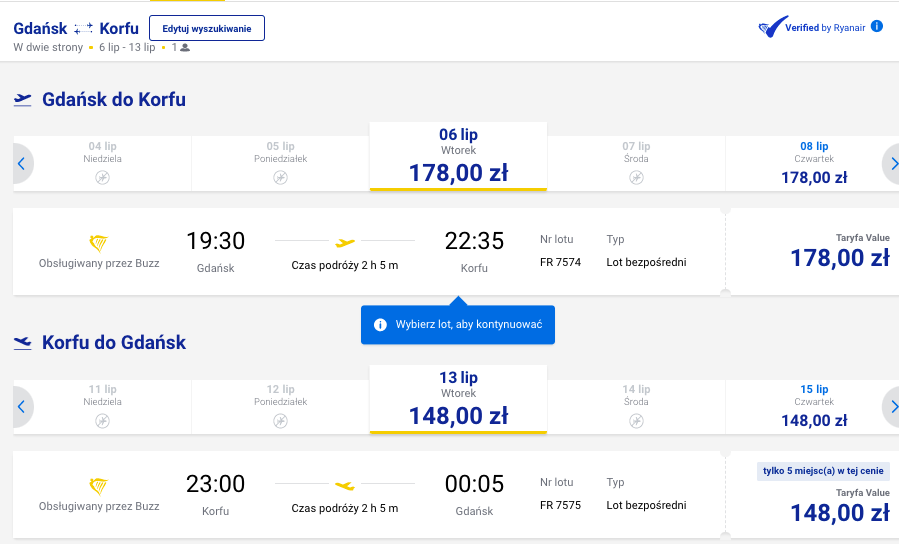
Task: Show earlier return dates with left arrow
Action: [x=22, y=407]
